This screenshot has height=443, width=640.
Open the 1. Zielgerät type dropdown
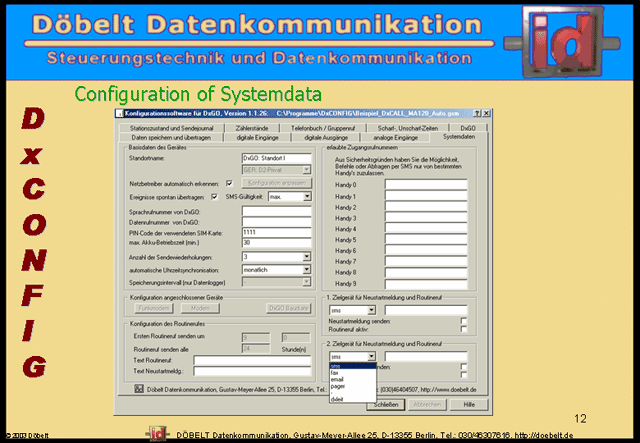click(x=371, y=310)
